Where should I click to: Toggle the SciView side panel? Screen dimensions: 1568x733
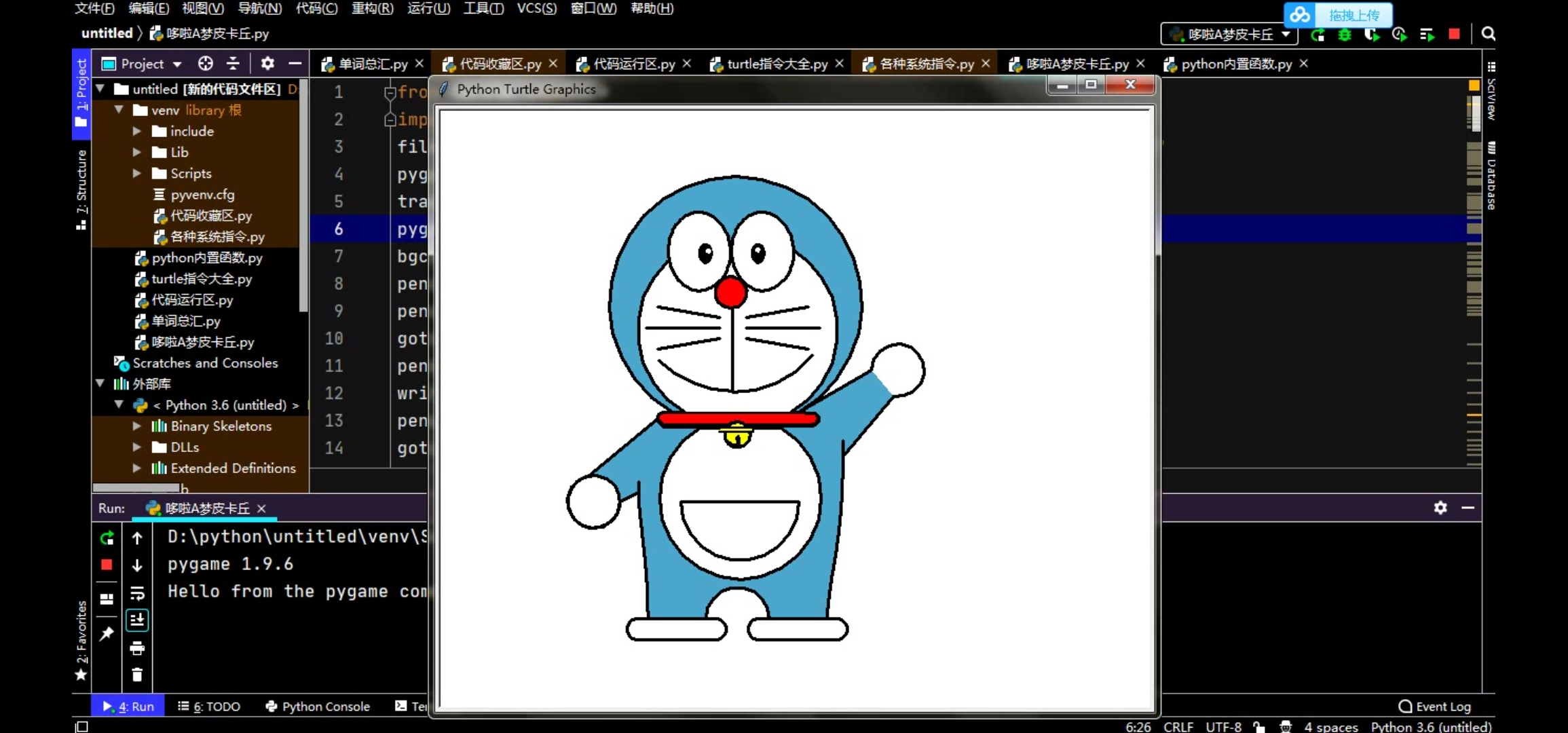tap(1491, 92)
